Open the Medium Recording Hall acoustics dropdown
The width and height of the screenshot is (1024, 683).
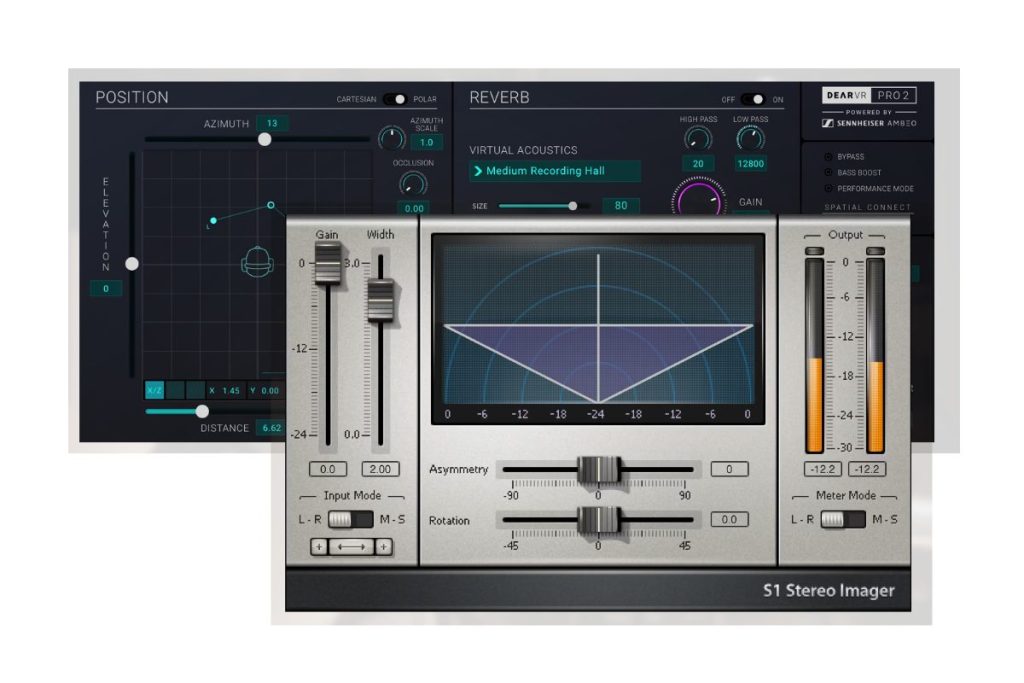click(x=554, y=171)
